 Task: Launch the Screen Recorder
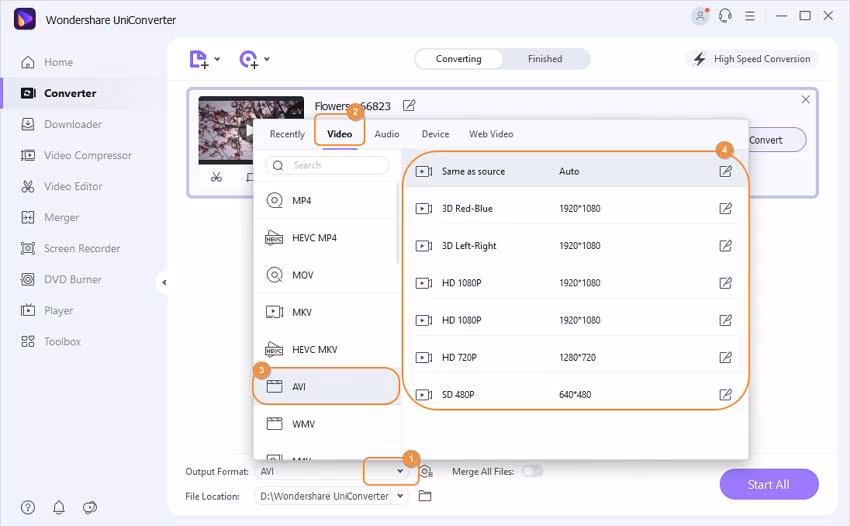[x=70, y=248]
